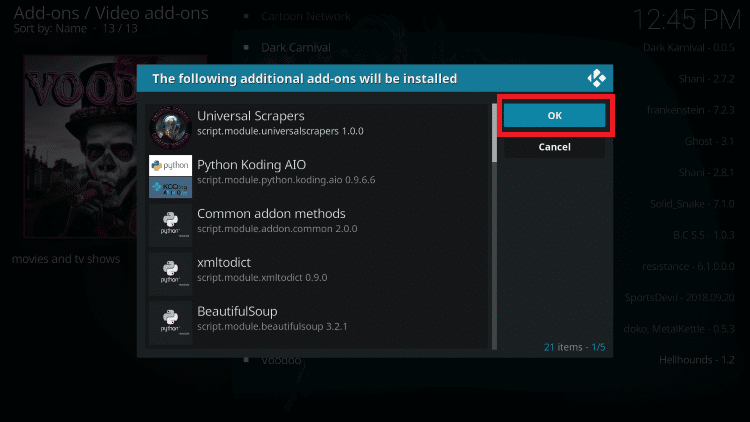Viewport: 750px width, 422px height.
Task: Click SportsDevil - 2018.09.20 in background list
Action: tap(680, 297)
